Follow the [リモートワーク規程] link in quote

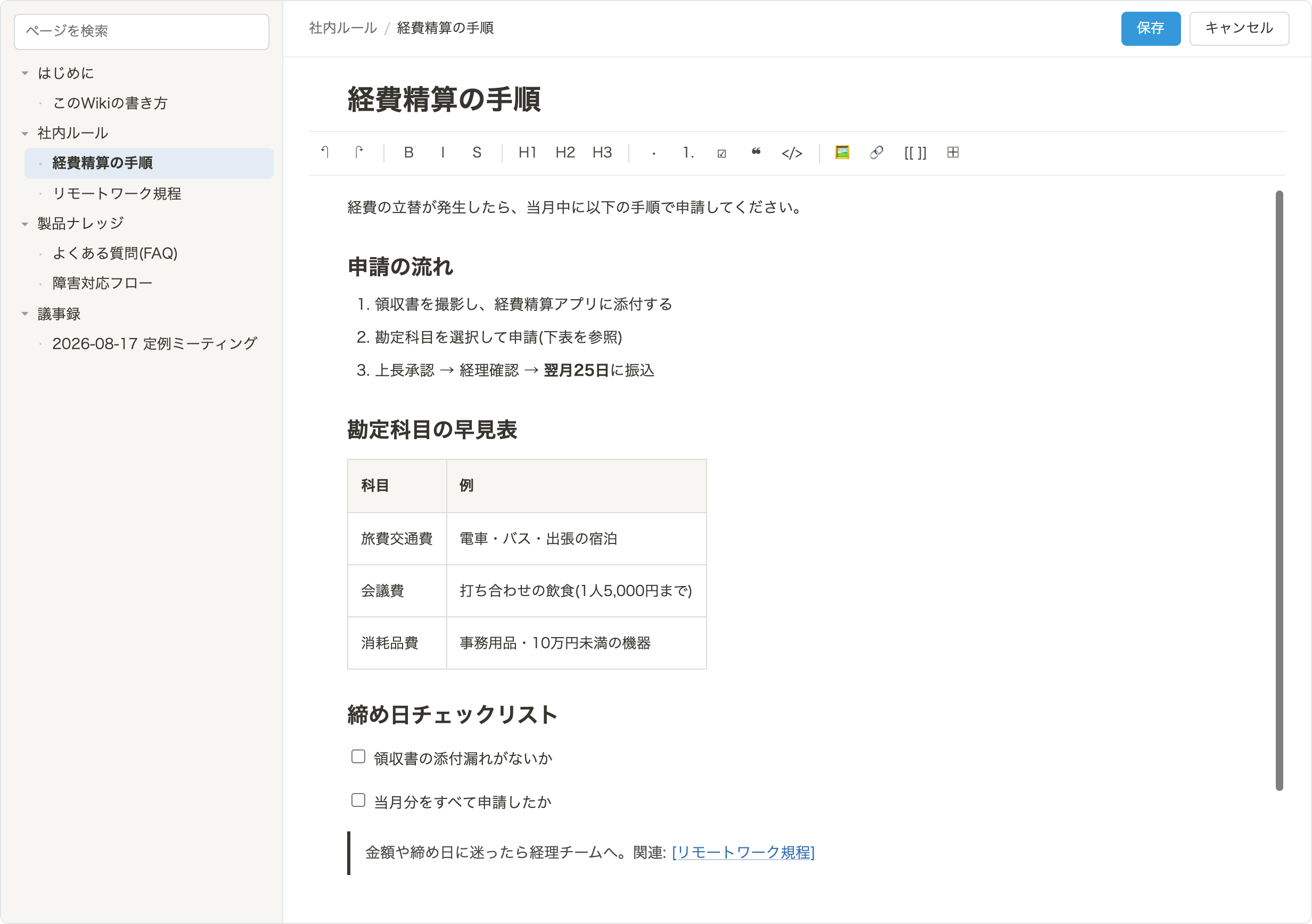tap(743, 853)
